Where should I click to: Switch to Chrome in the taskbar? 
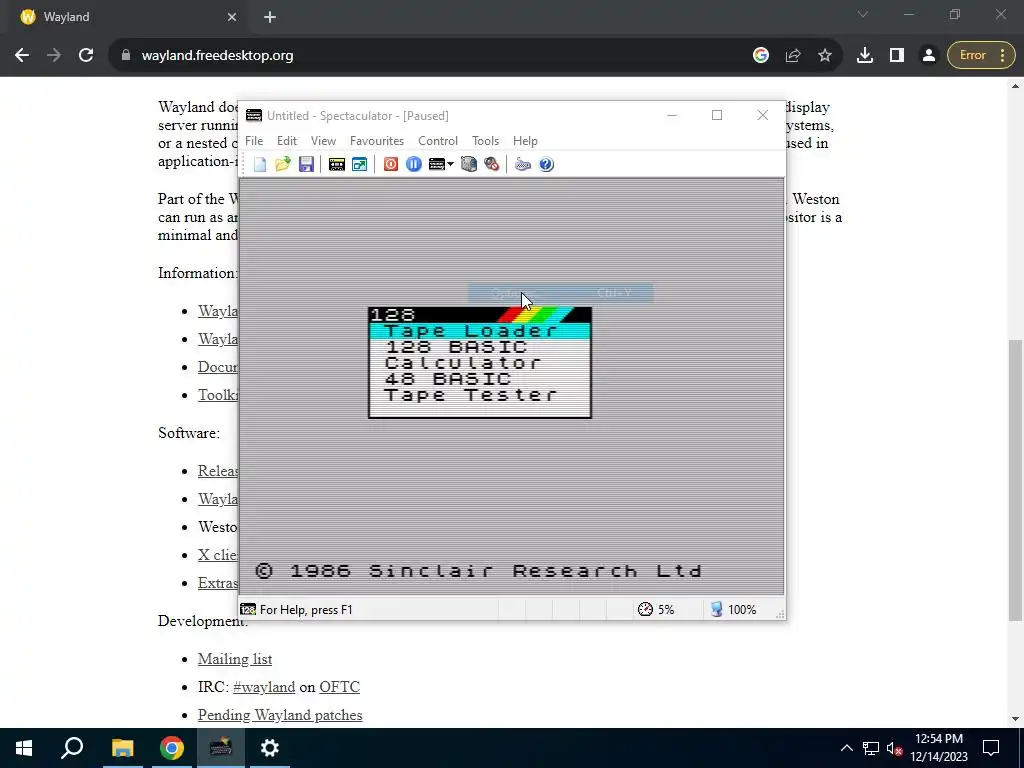click(x=172, y=748)
